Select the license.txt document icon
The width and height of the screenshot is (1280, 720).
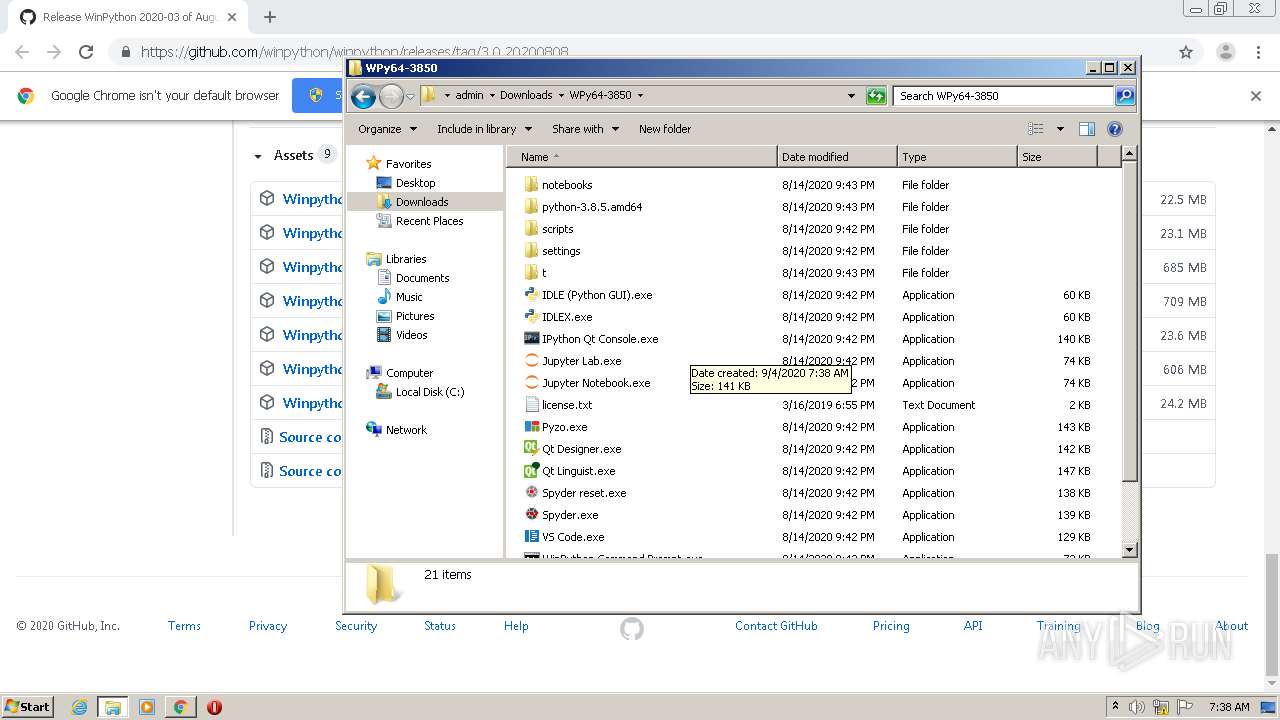(532, 405)
